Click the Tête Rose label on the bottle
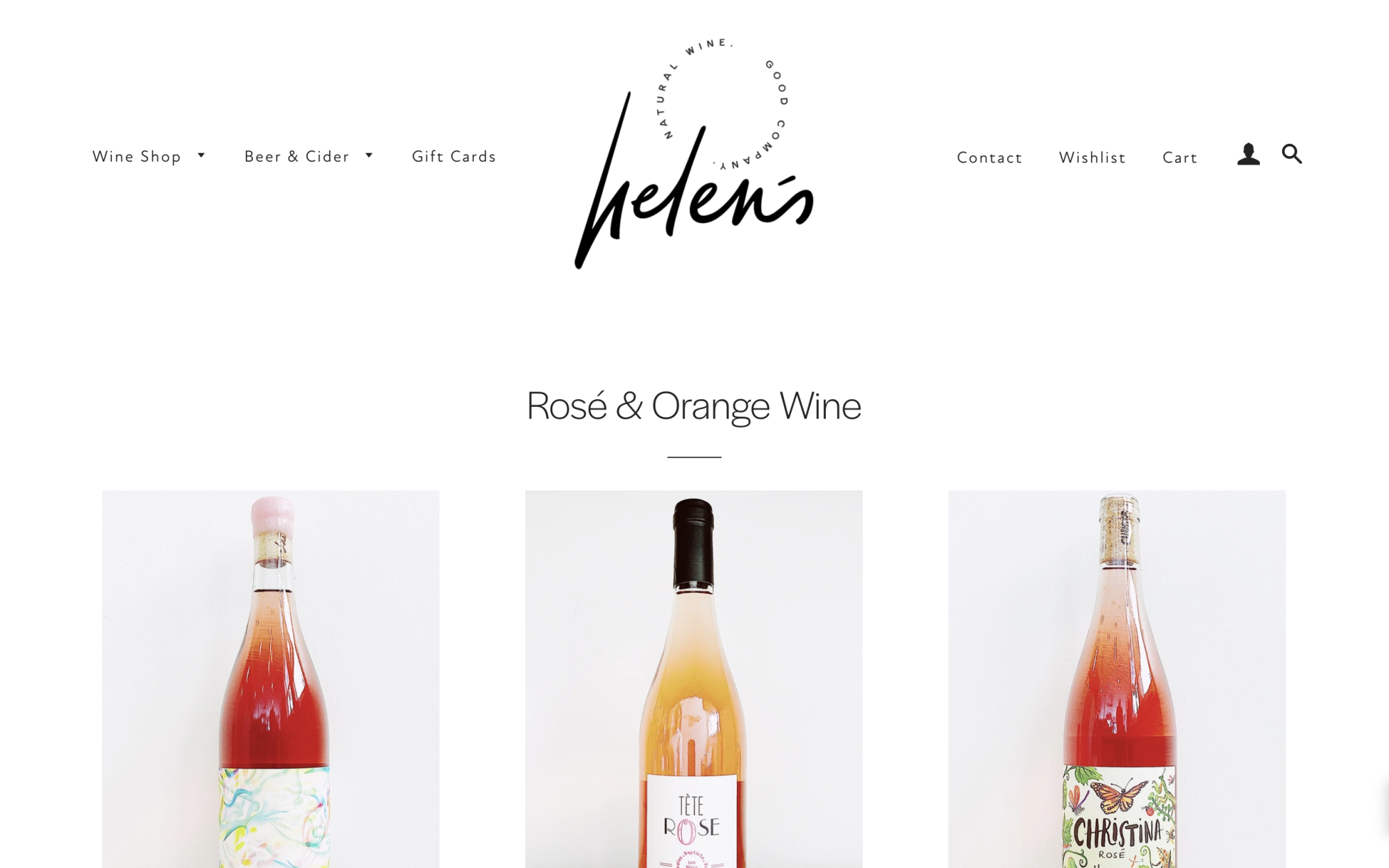Image resolution: width=1389 pixels, height=868 pixels. pyautogui.click(x=692, y=821)
